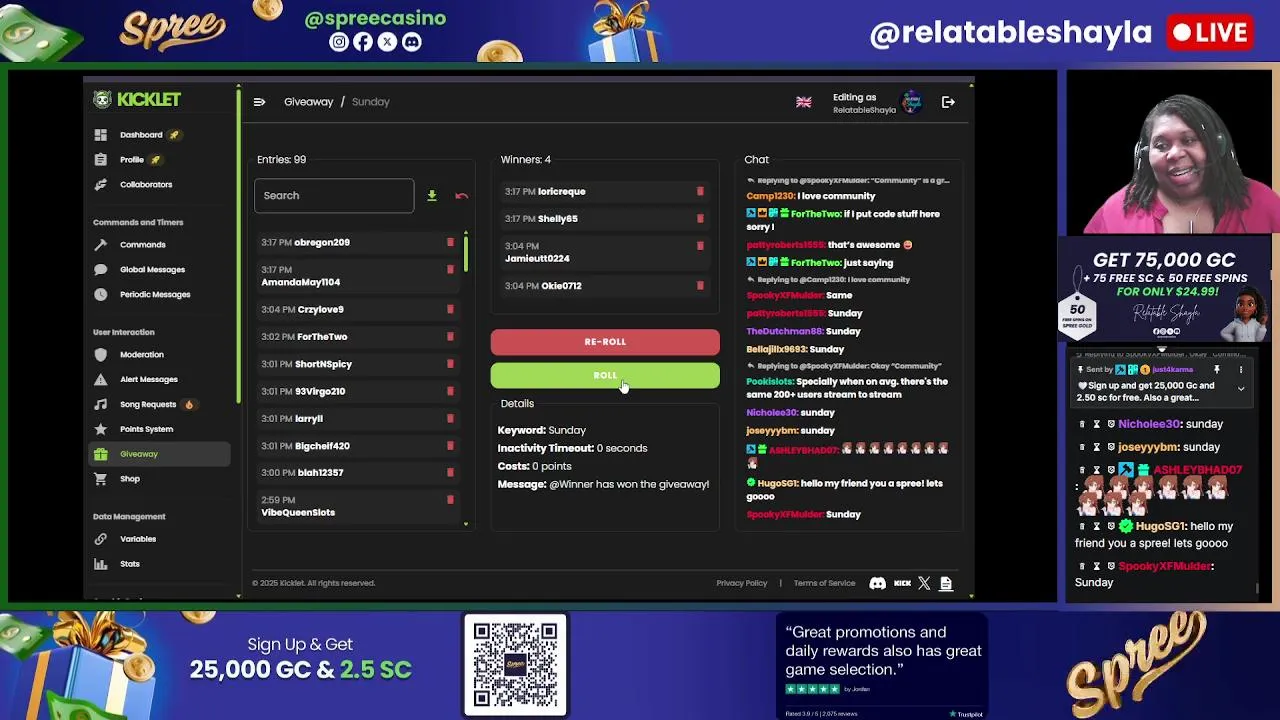The image size is (1280, 720).
Task: Expand the pinned just4karma message chevron
Action: click(x=1241, y=388)
